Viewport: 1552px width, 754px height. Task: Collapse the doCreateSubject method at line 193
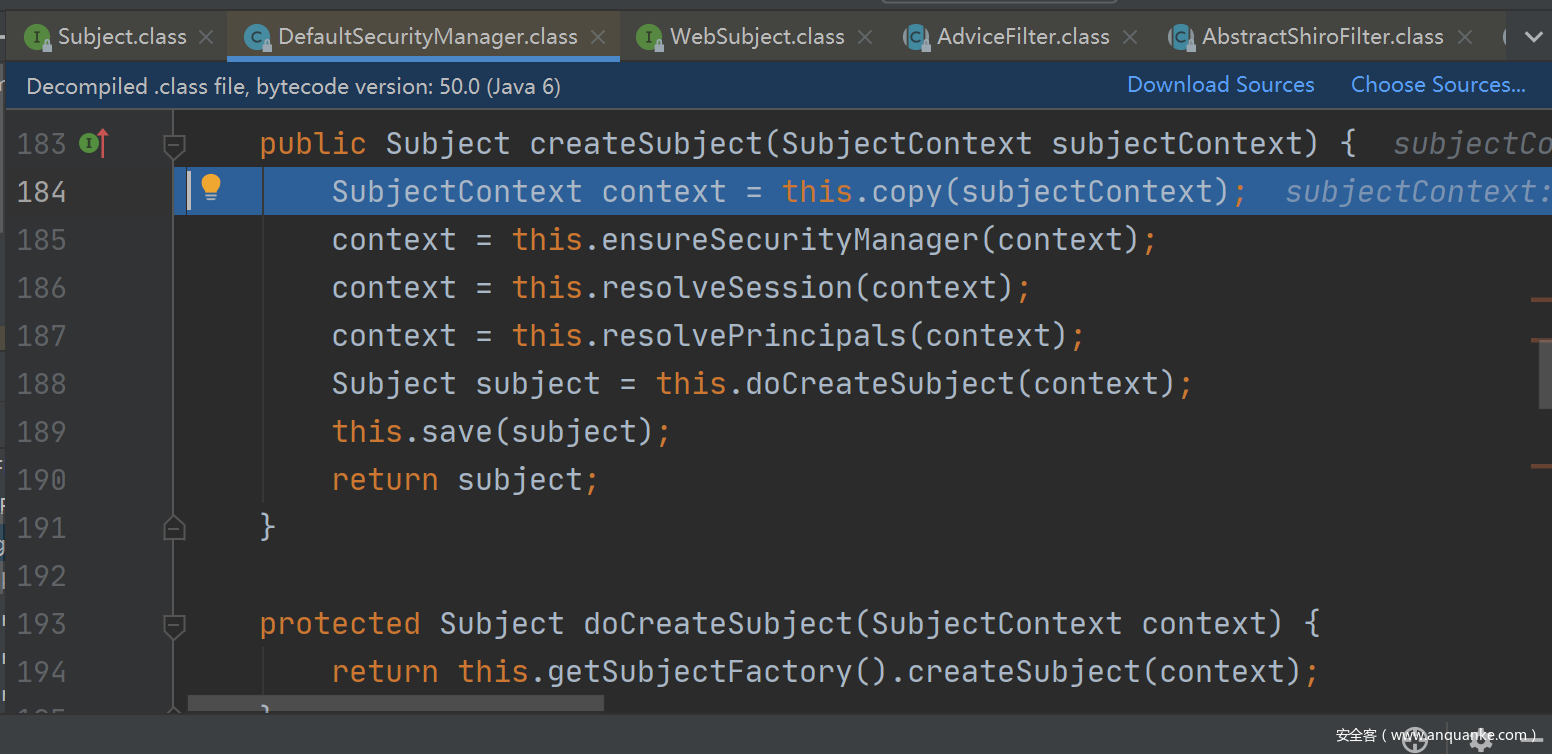pos(174,625)
